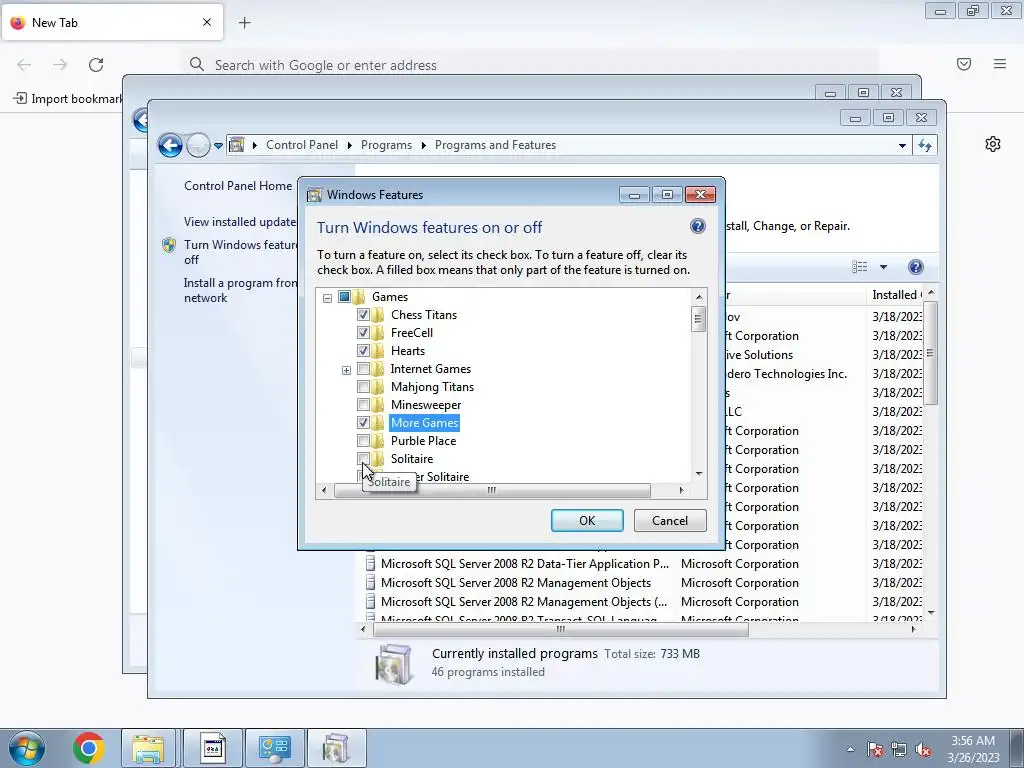
Task: Launch Chrome from the taskbar
Action: tap(88, 748)
